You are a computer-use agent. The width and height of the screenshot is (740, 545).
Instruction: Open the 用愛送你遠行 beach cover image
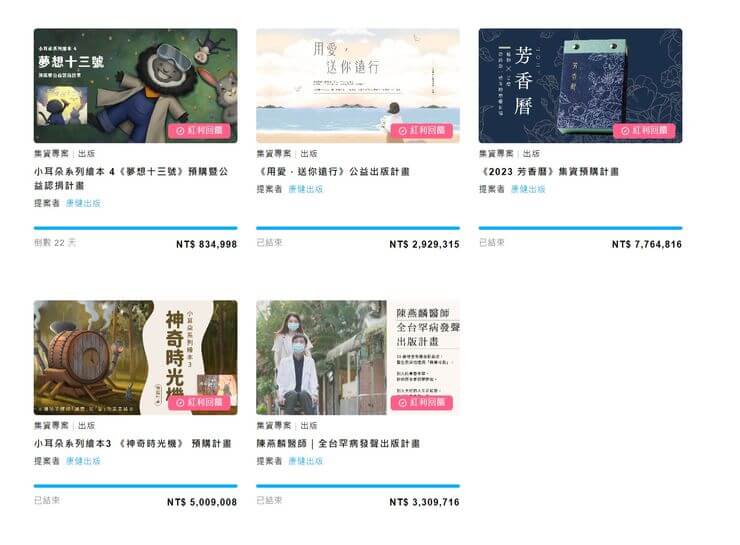pyautogui.click(x=358, y=86)
